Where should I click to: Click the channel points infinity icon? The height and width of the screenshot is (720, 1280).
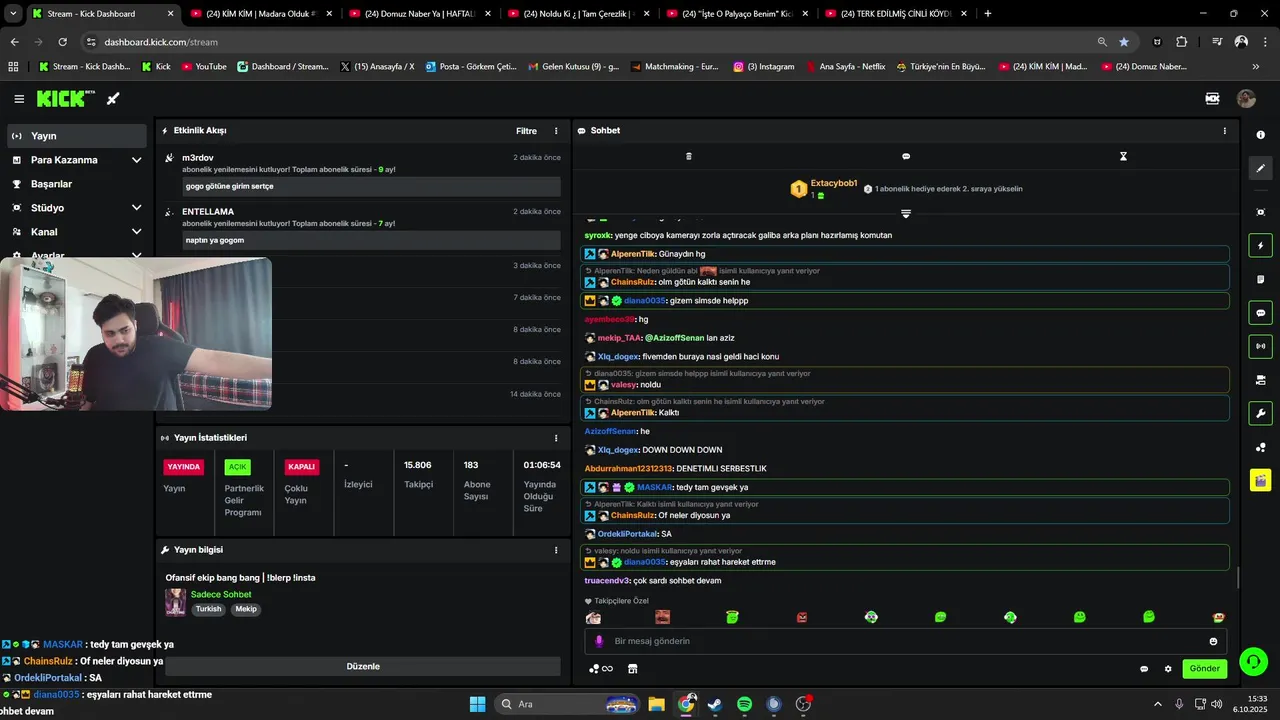[x=601, y=669]
